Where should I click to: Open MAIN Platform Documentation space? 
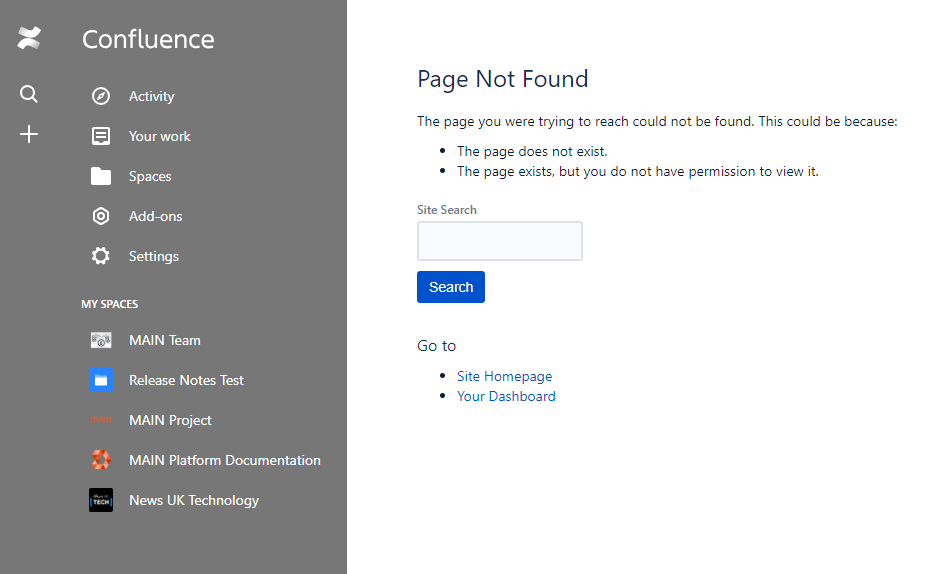(x=224, y=460)
